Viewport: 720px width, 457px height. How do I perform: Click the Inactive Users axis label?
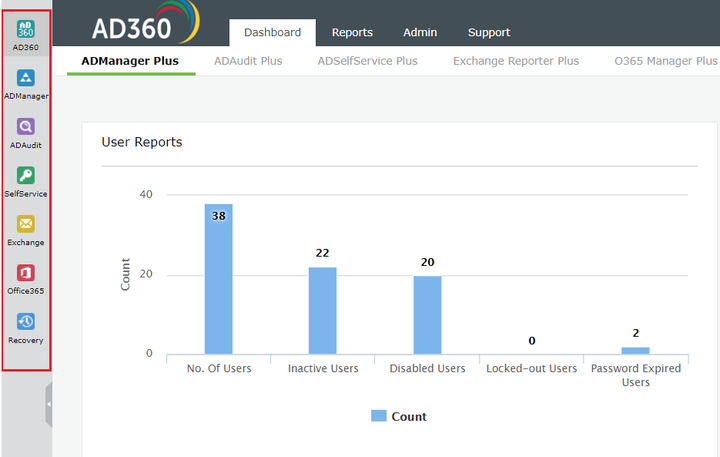323,368
